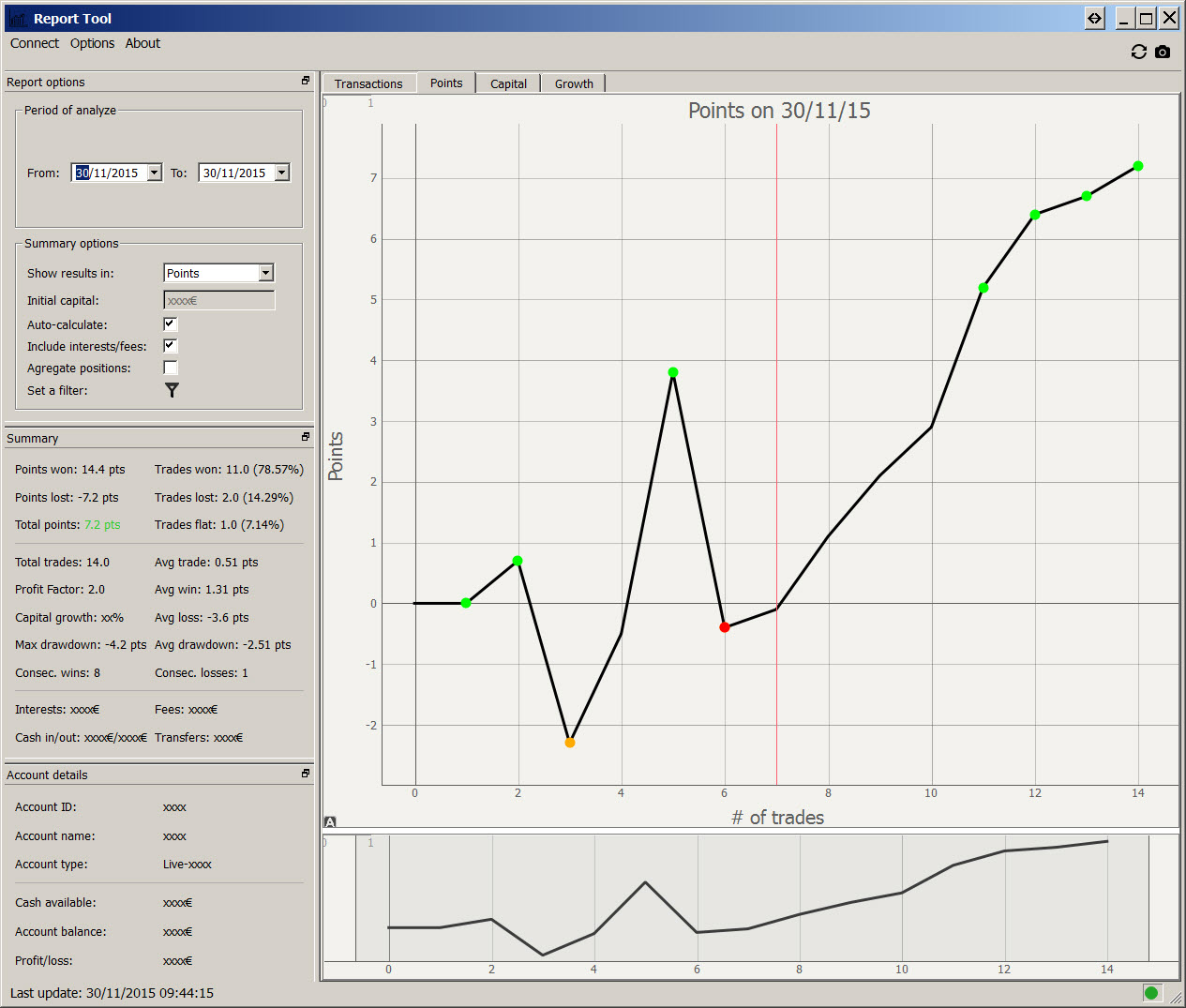Open the Connect menu

35,43
